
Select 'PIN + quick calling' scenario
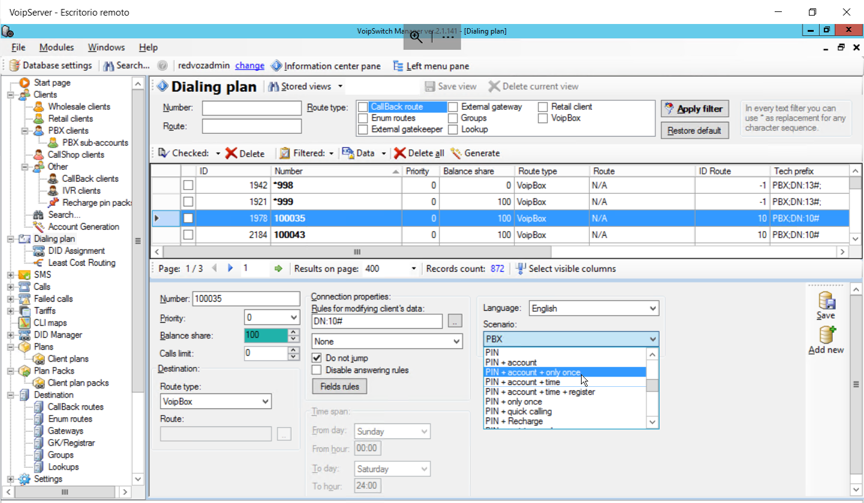(565, 412)
